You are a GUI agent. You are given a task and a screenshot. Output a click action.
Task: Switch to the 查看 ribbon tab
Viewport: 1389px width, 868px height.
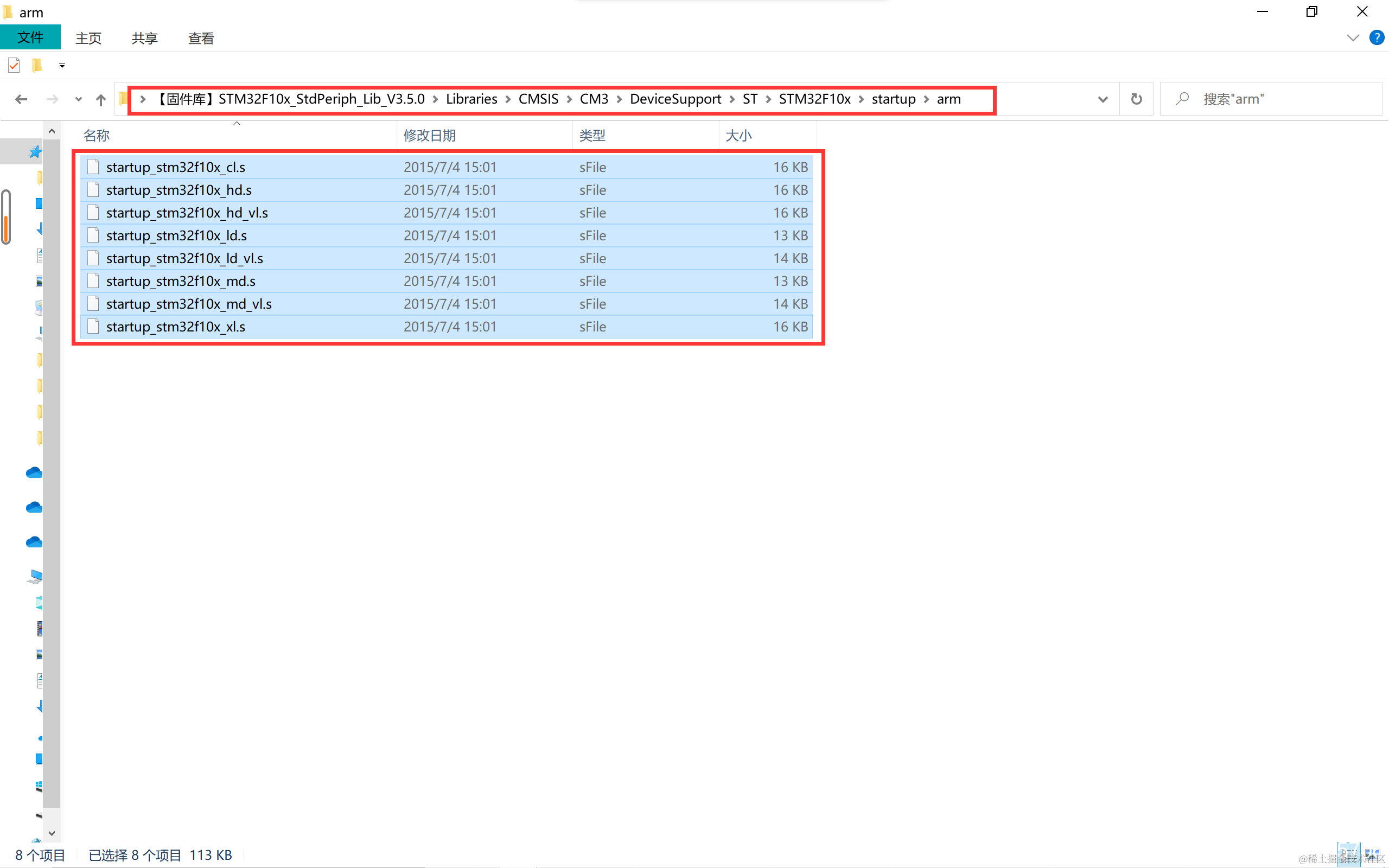point(201,38)
